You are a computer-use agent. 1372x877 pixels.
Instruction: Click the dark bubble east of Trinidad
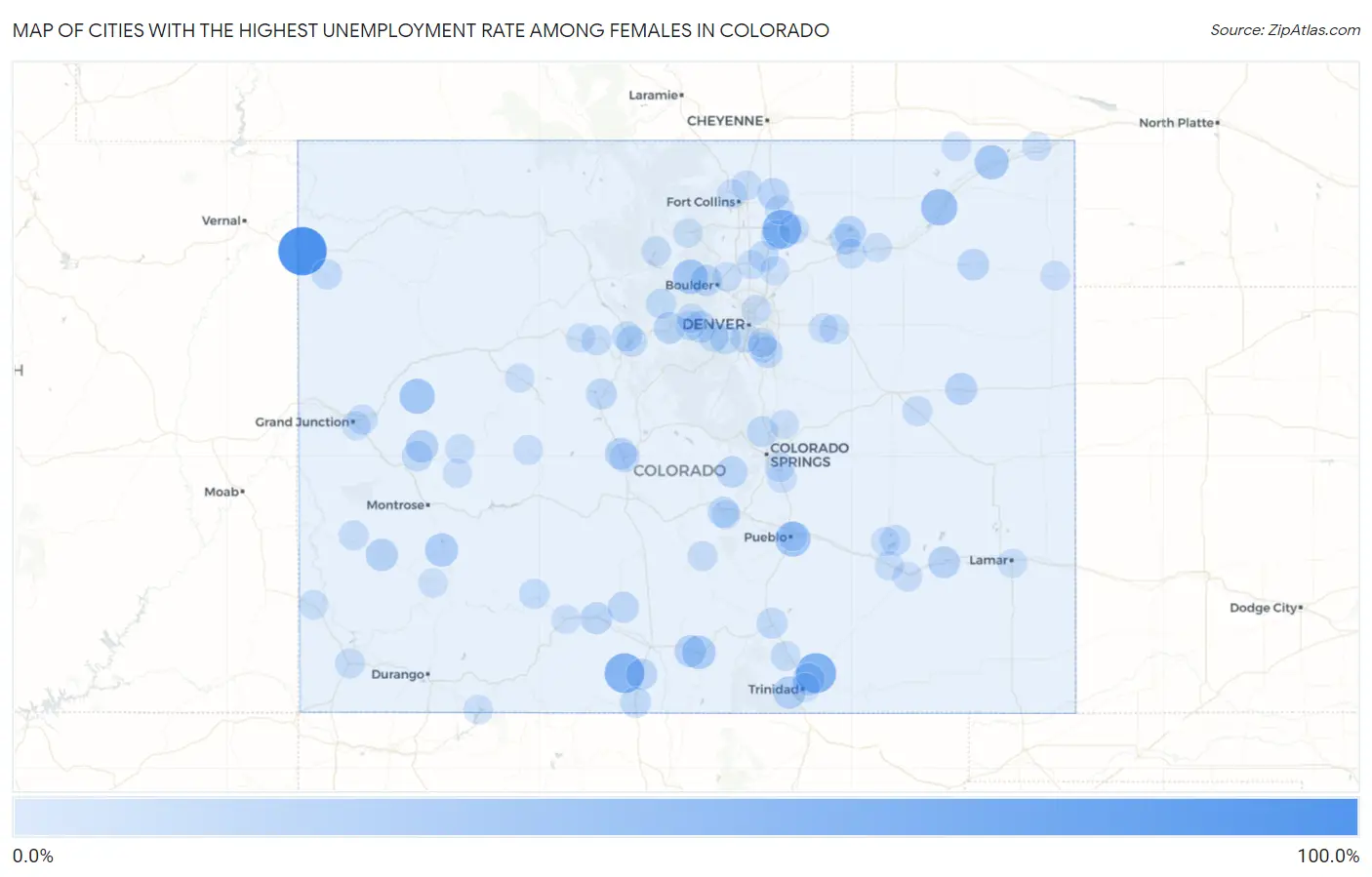[x=815, y=673]
